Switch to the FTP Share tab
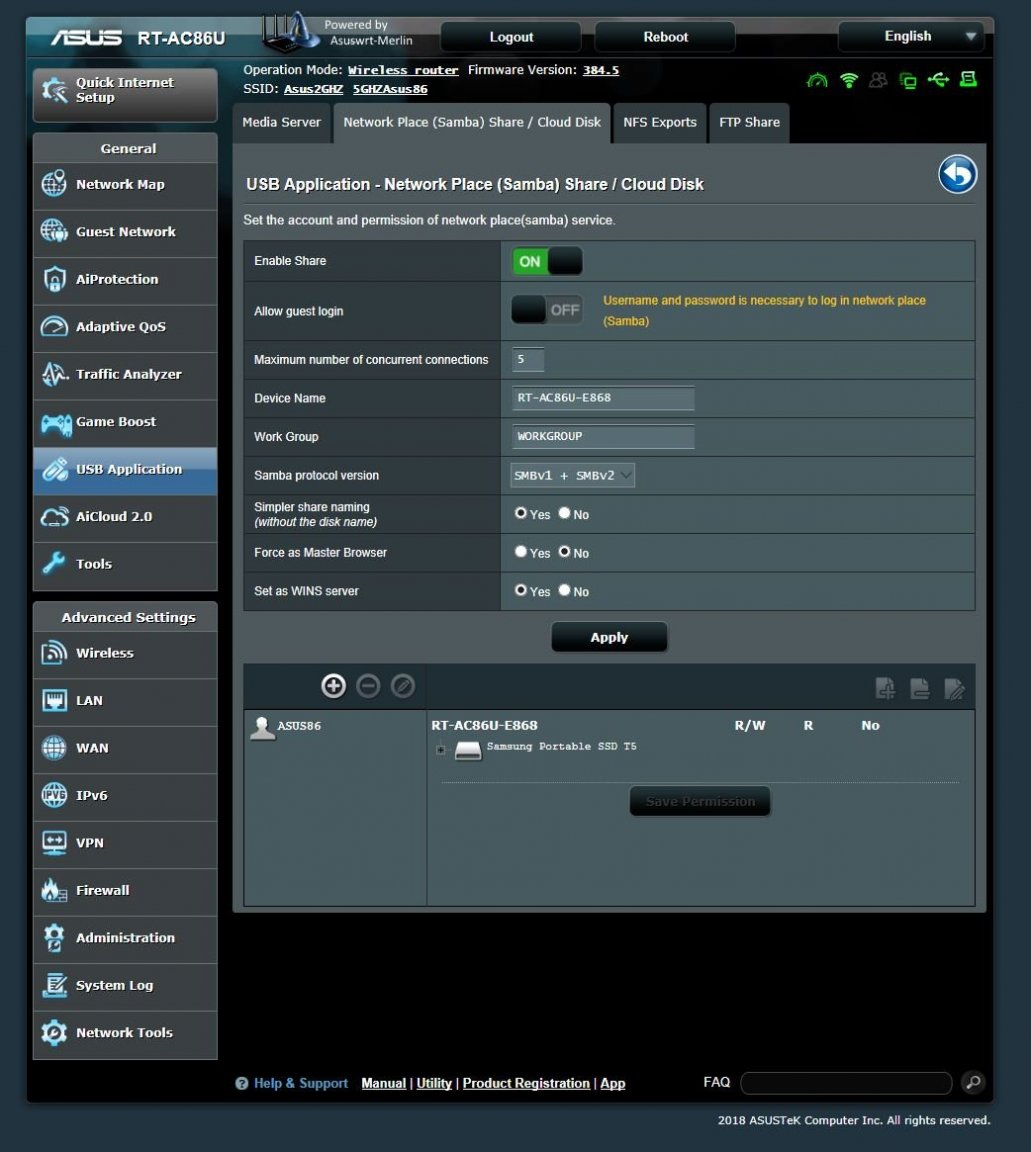This screenshot has width=1031, height=1152. 750,123
